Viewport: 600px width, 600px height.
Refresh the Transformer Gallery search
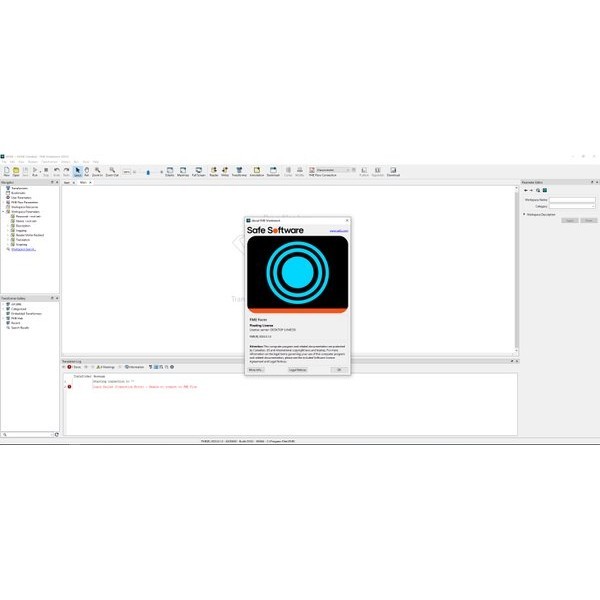[57, 434]
